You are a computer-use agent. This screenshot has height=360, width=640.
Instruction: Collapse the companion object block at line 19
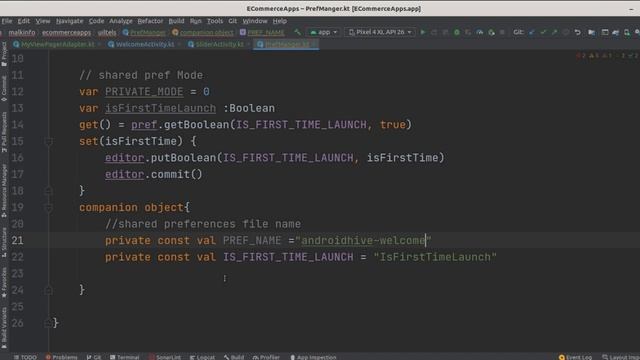[49, 207]
